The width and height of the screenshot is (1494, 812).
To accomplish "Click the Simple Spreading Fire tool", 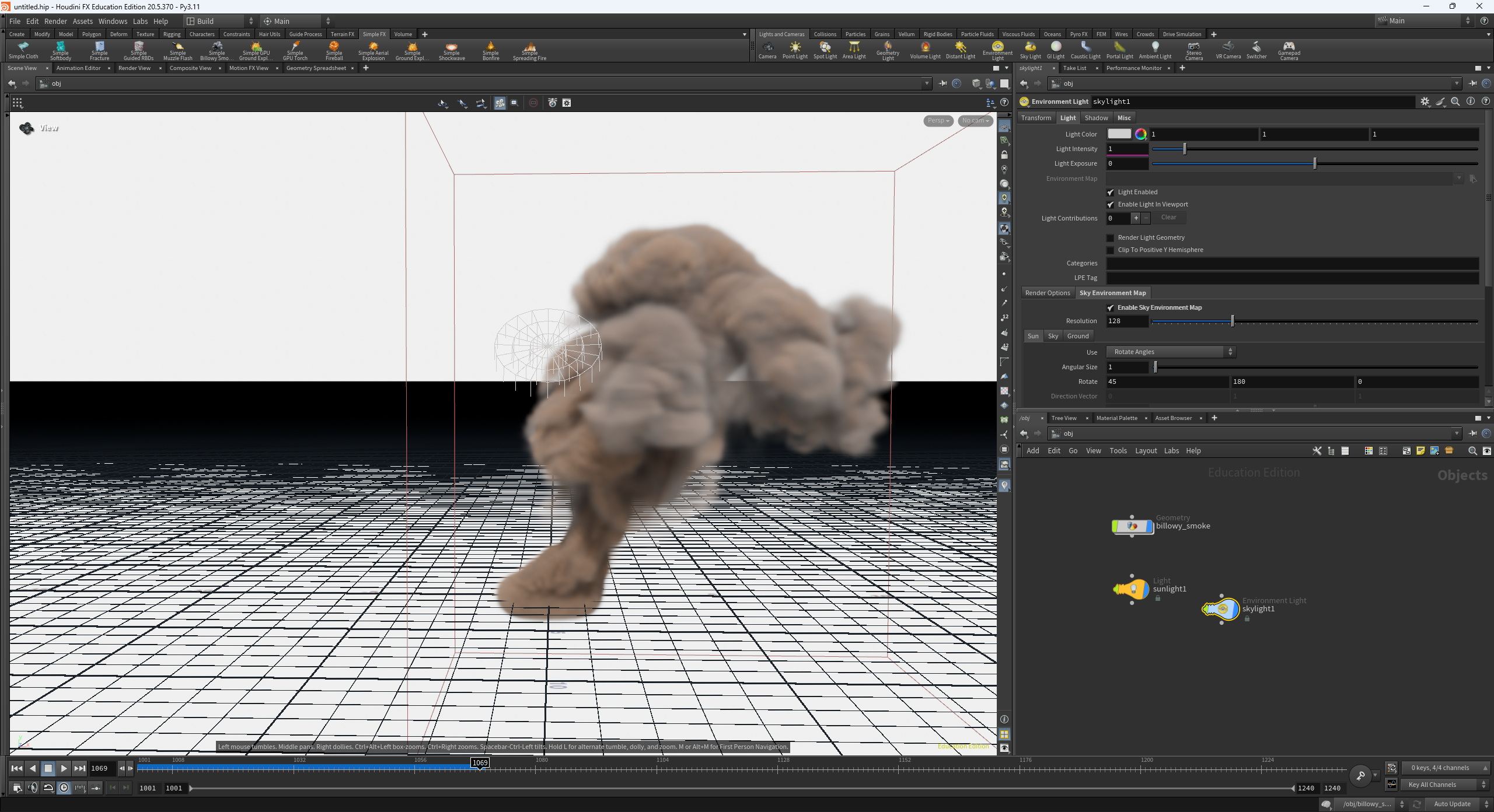I will [x=529, y=51].
